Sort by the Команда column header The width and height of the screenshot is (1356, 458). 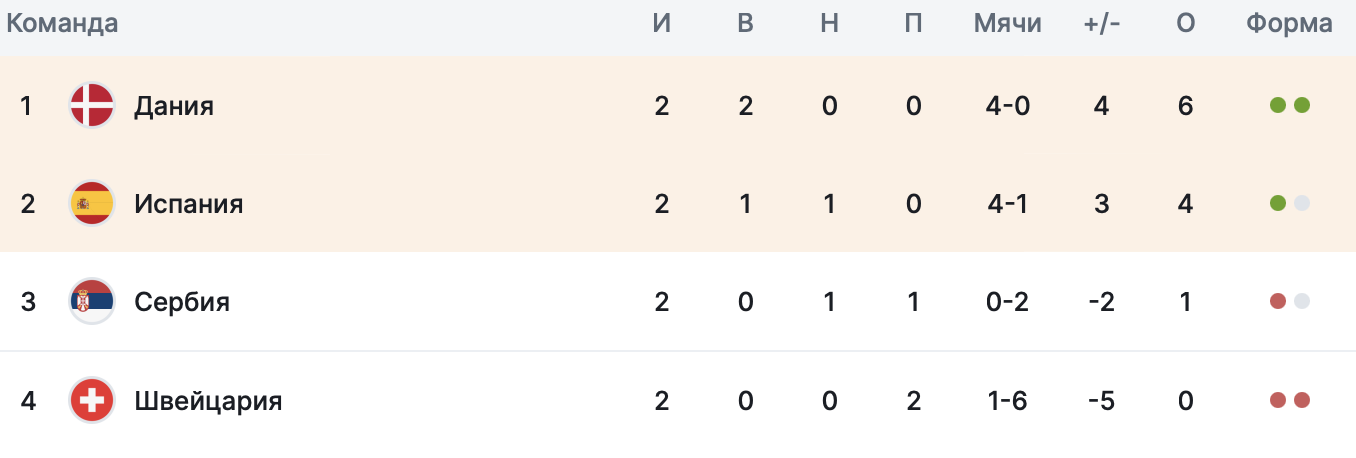coord(62,24)
